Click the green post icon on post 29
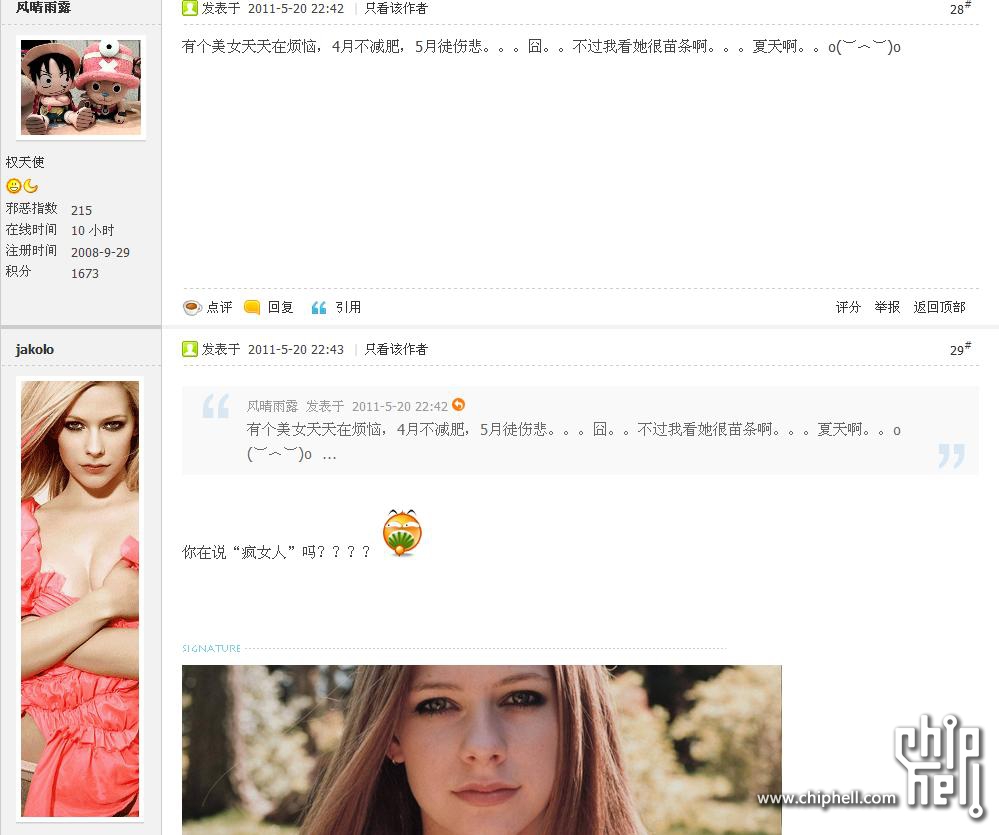Viewport: 999px width, 835px height. pyautogui.click(x=189, y=348)
